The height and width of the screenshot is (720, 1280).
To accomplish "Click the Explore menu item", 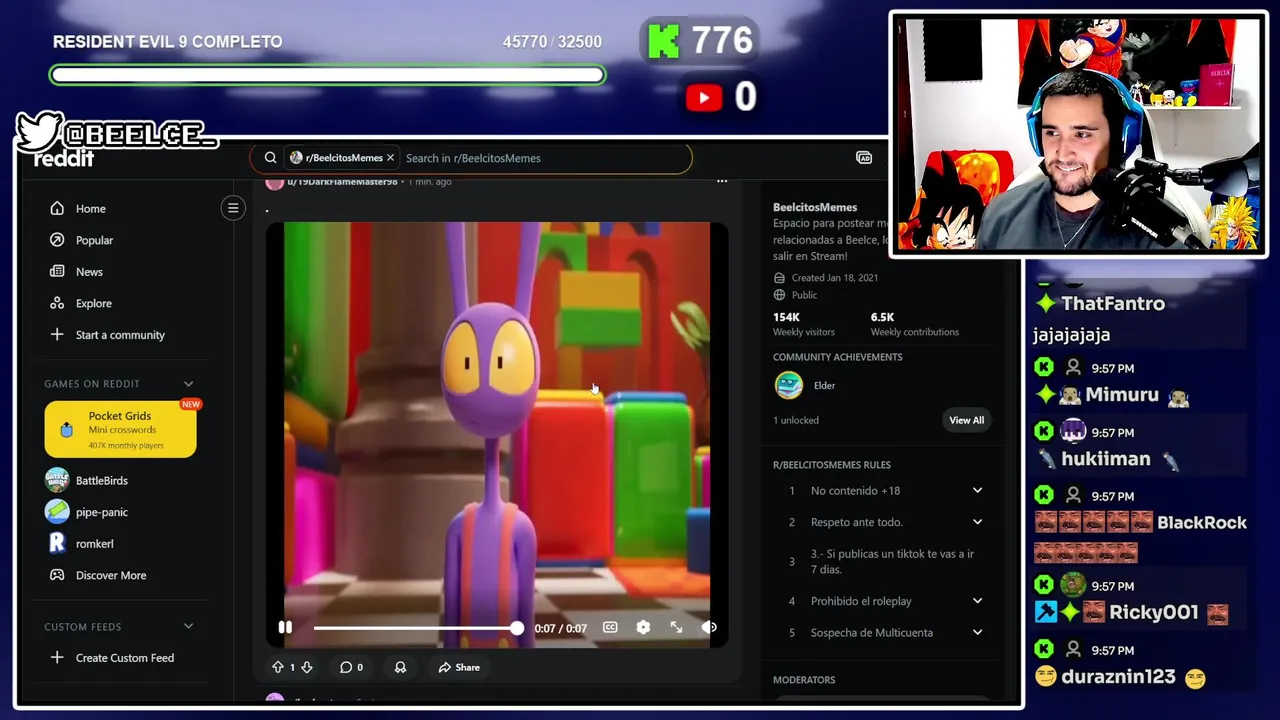I will click(94, 303).
